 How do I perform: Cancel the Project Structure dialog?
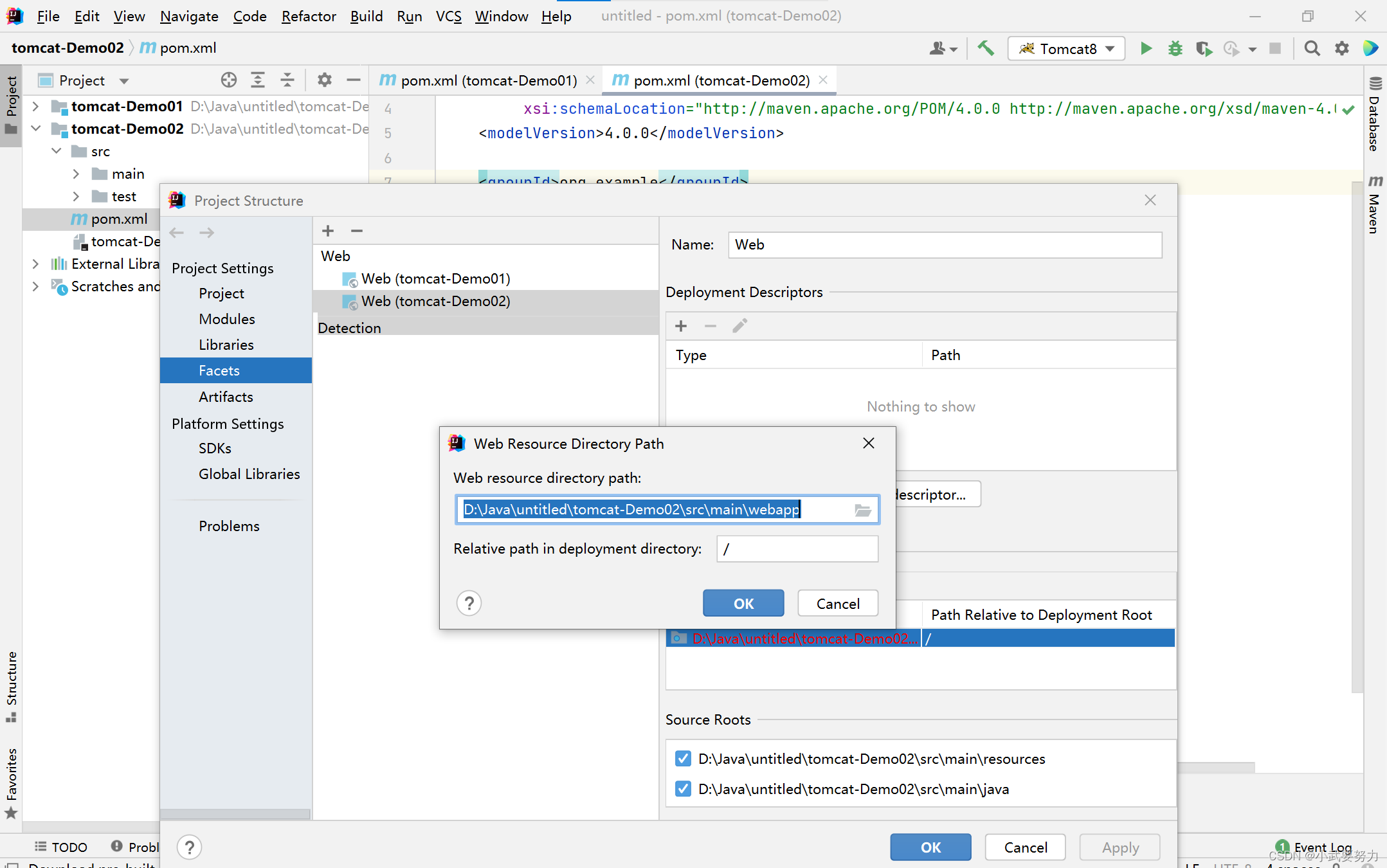point(1025,847)
